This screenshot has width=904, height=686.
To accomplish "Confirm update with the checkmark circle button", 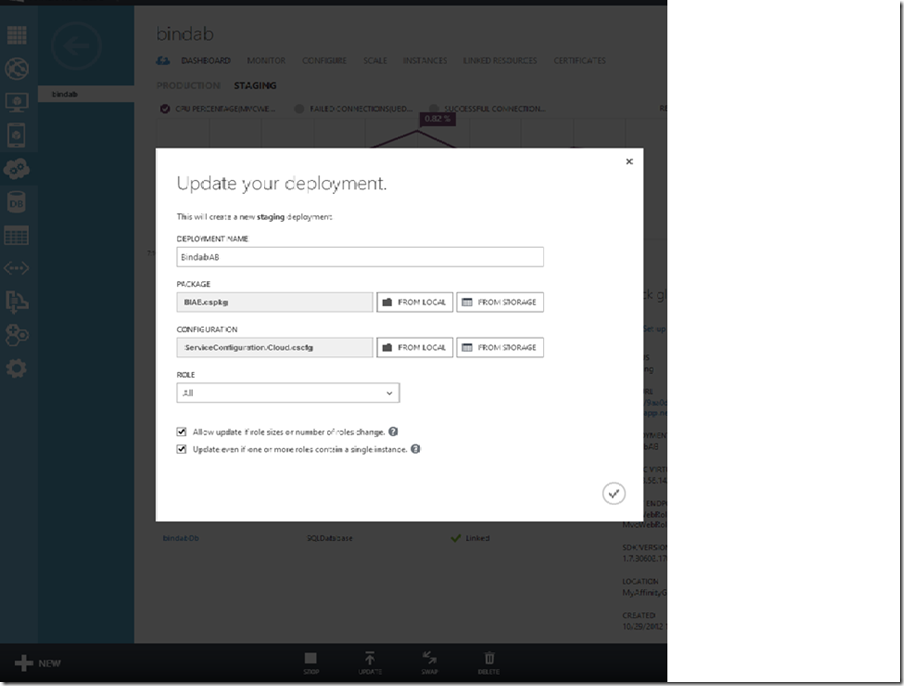I will [613, 493].
